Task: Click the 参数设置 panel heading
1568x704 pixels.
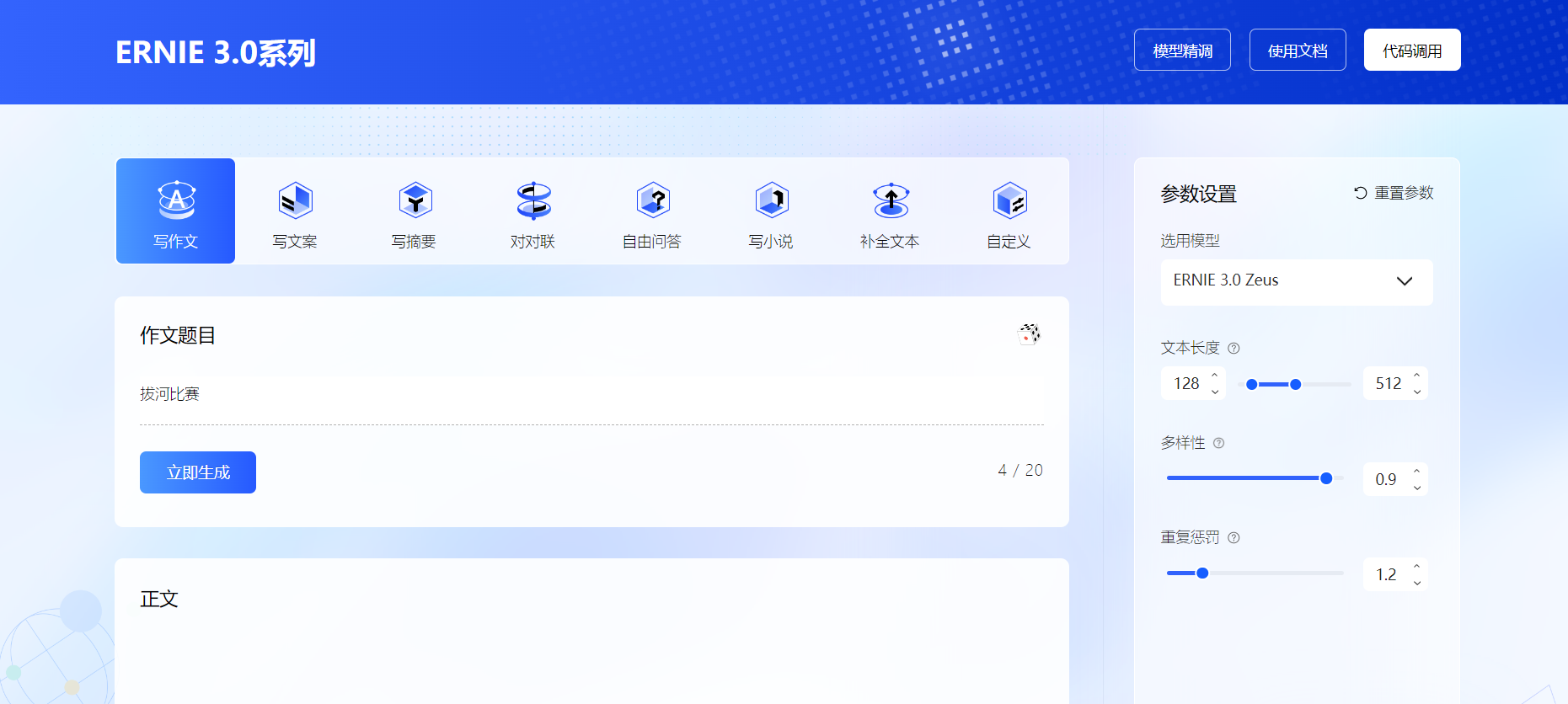Action: point(1198,194)
